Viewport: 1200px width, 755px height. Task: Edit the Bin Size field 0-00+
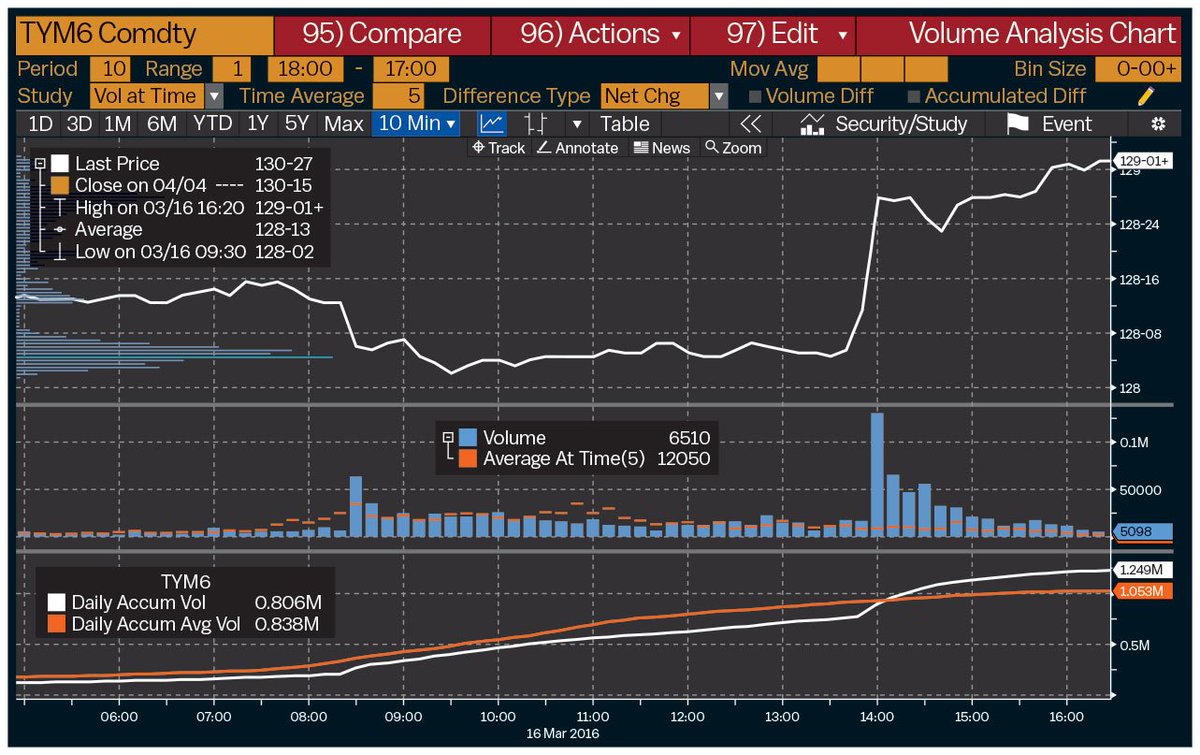tap(1138, 69)
